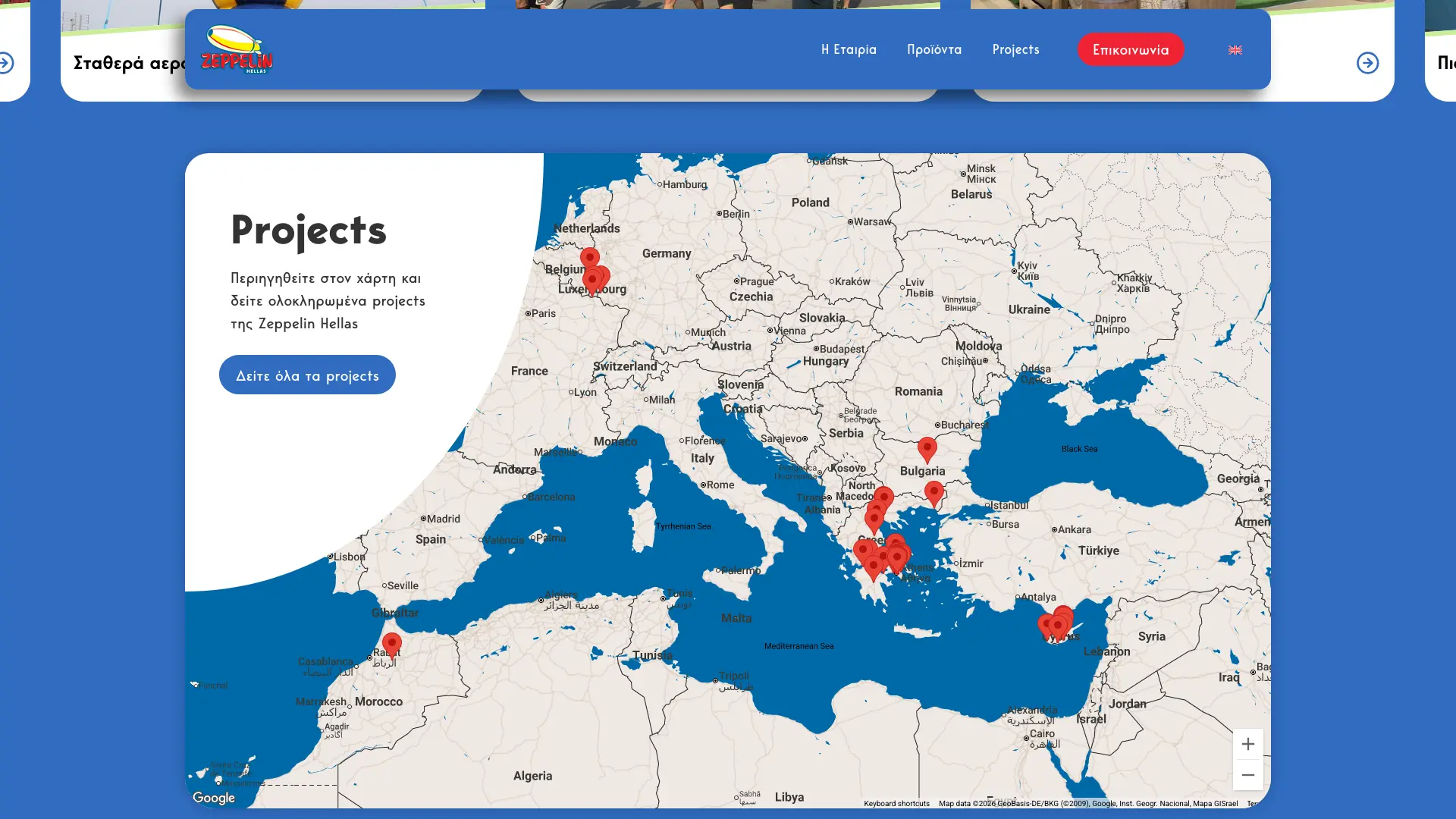Viewport: 1456px width, 819px height.
Task: Zoom out the map with minus button
Action: coord(1247,775)
